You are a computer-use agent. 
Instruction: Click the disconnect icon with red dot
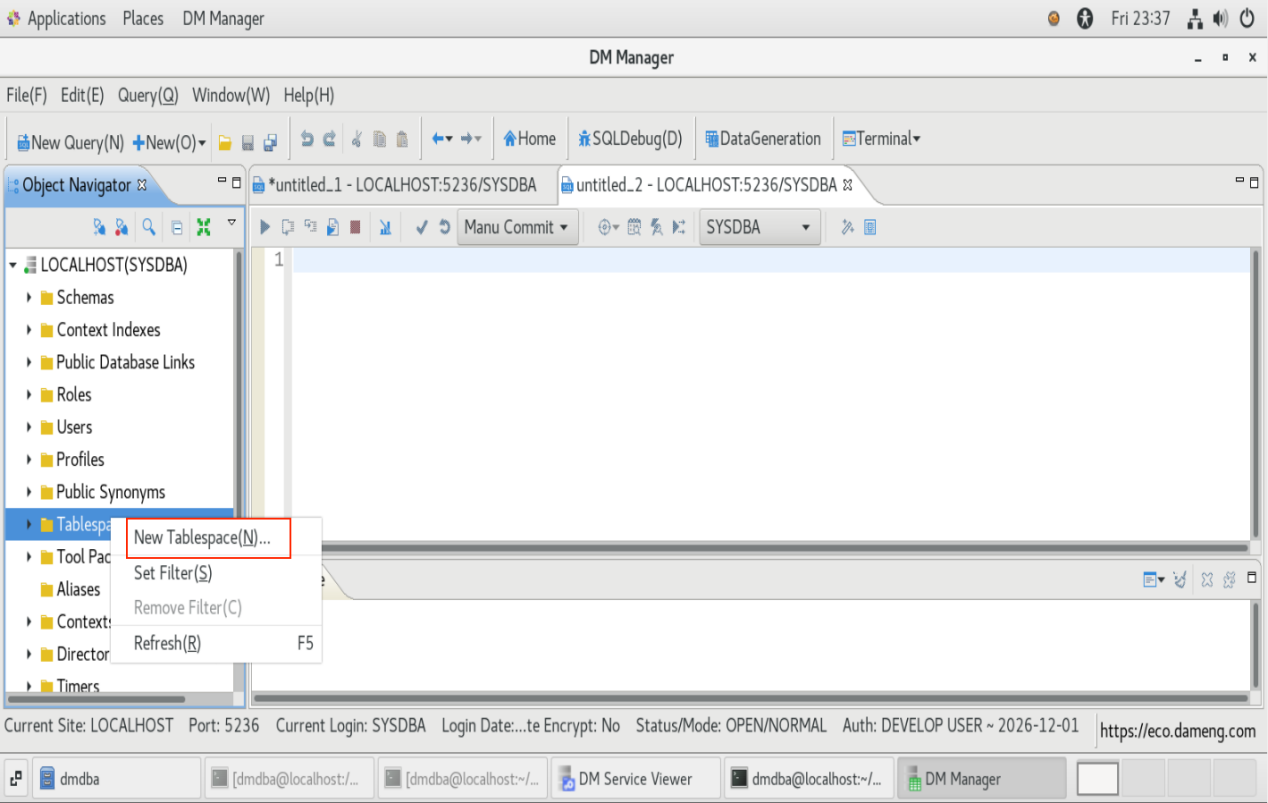coord(122,227)
